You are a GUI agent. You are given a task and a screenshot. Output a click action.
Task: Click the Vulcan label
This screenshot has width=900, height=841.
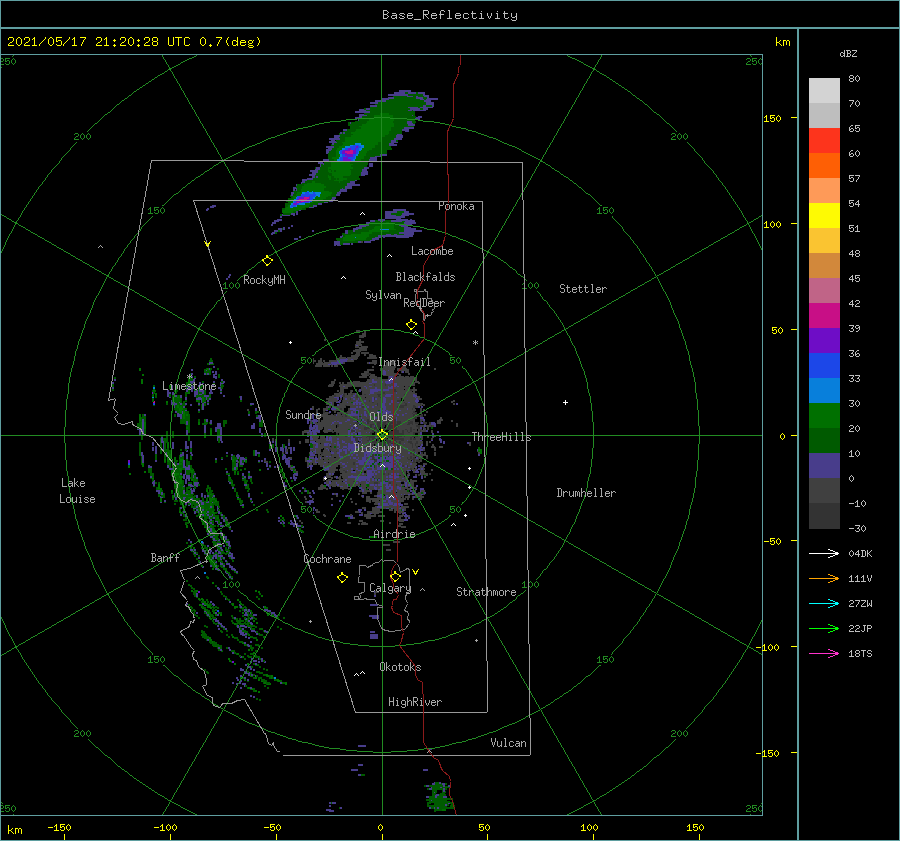click(508, 743)
